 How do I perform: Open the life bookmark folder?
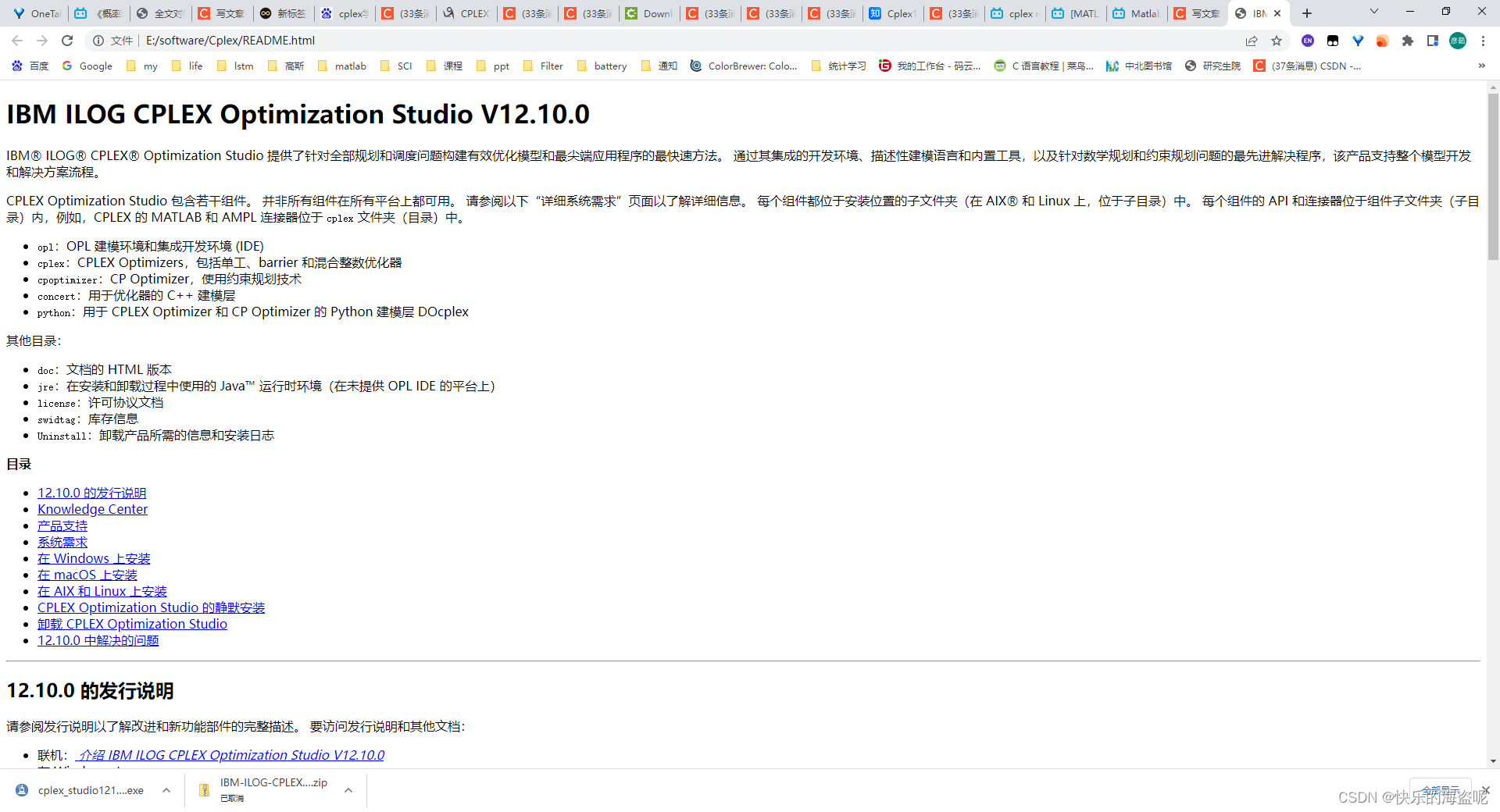tap(187, 66)
